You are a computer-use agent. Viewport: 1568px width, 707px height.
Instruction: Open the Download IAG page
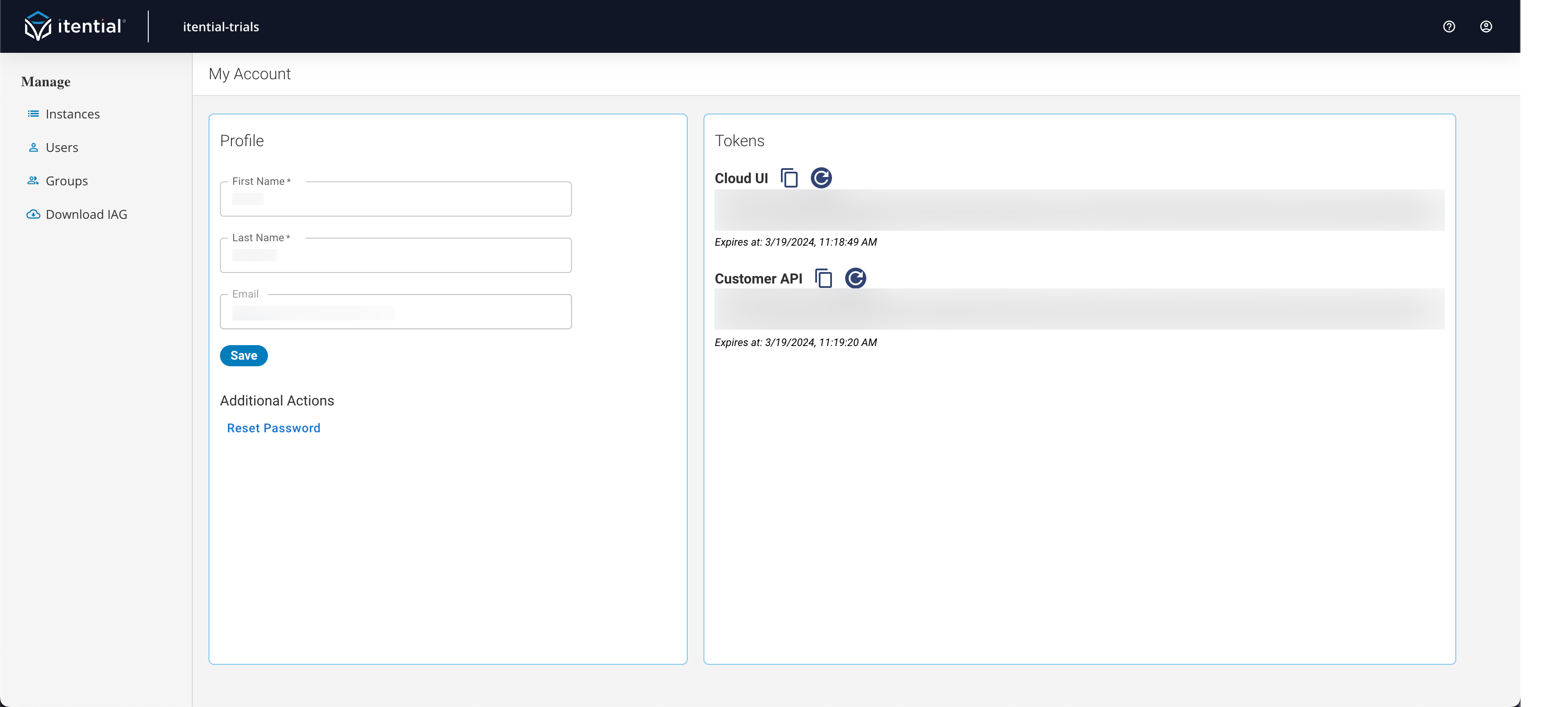(86, 214)
